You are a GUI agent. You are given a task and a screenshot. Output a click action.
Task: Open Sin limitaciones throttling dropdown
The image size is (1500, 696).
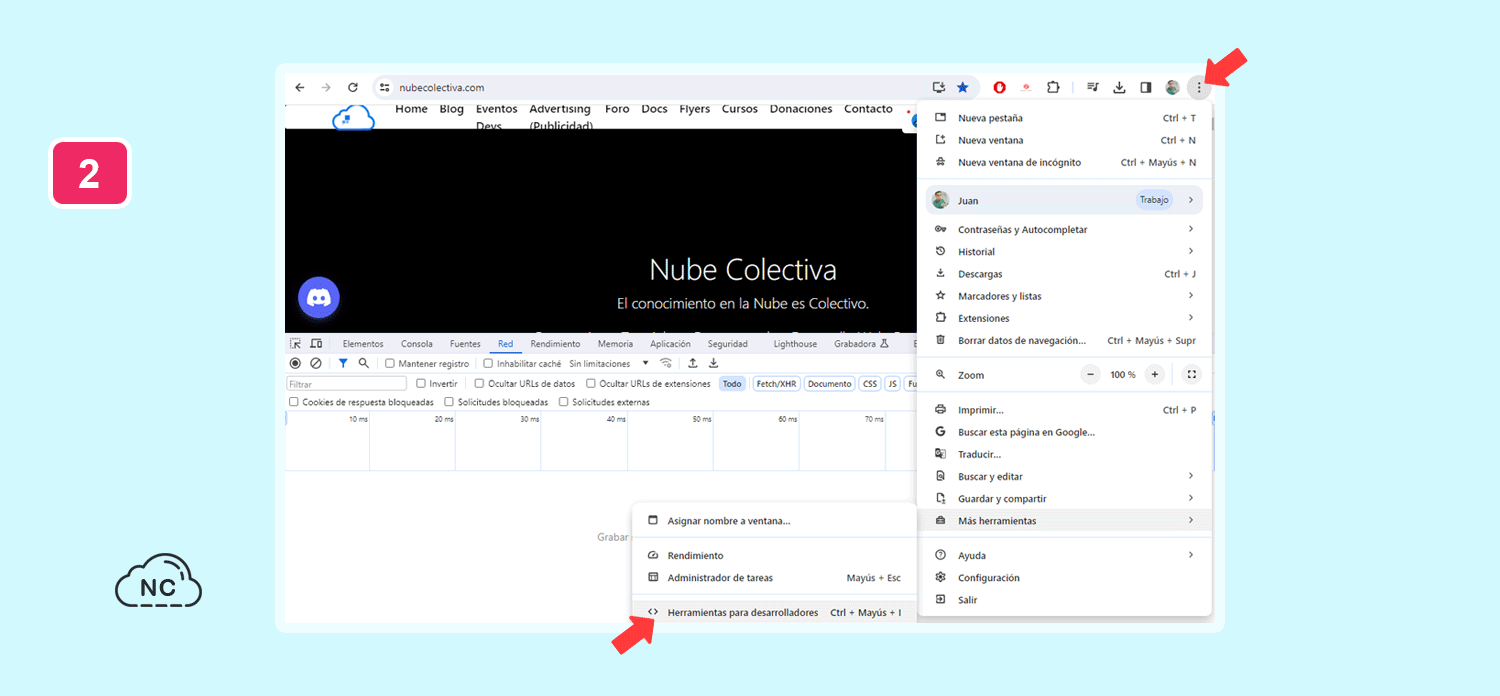(609, 364)
